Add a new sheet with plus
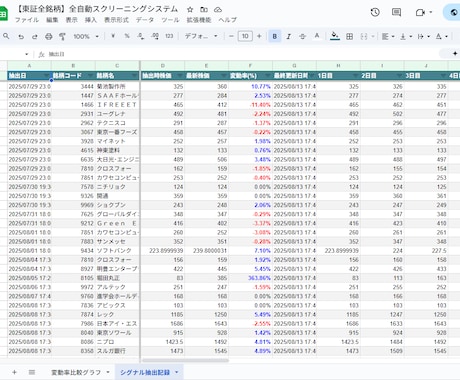460x380 pixels. click(14, 372)
